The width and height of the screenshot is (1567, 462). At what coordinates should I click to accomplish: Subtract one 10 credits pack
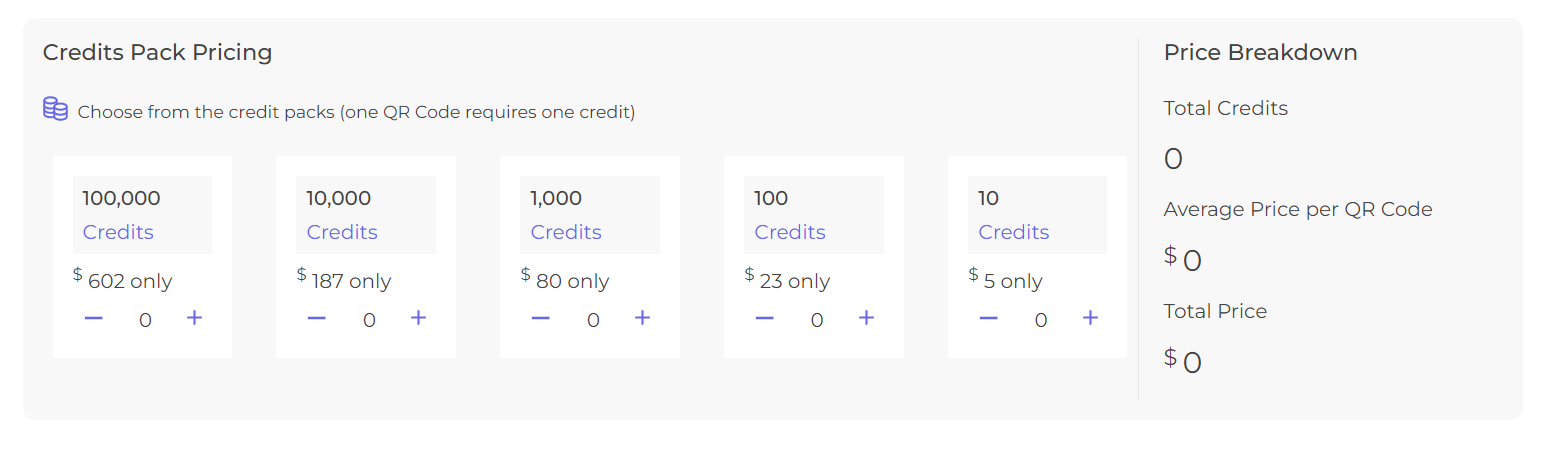989,318
